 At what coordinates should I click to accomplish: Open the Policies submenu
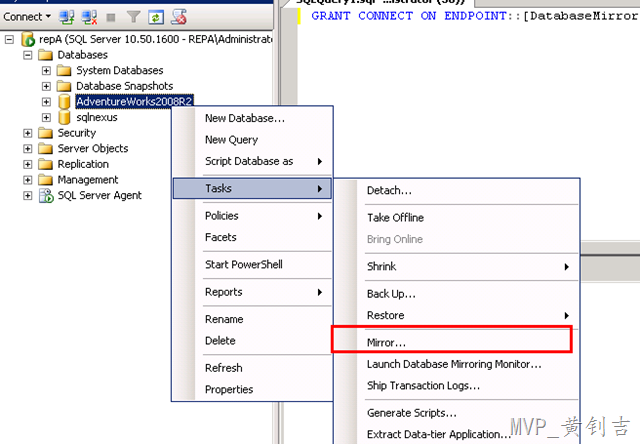(x=252, y=216)
